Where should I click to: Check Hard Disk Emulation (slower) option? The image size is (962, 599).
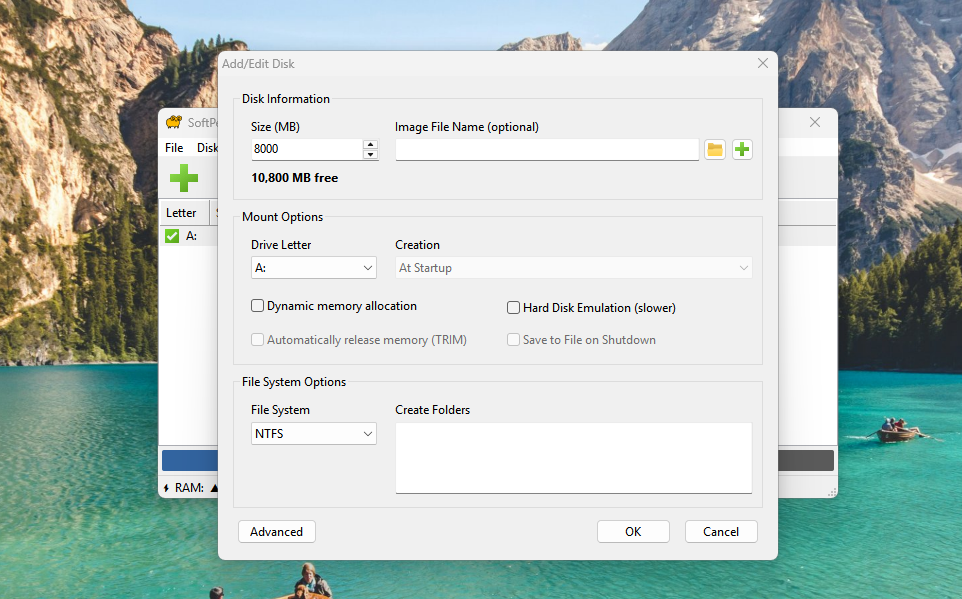click(x=514, y=308)
